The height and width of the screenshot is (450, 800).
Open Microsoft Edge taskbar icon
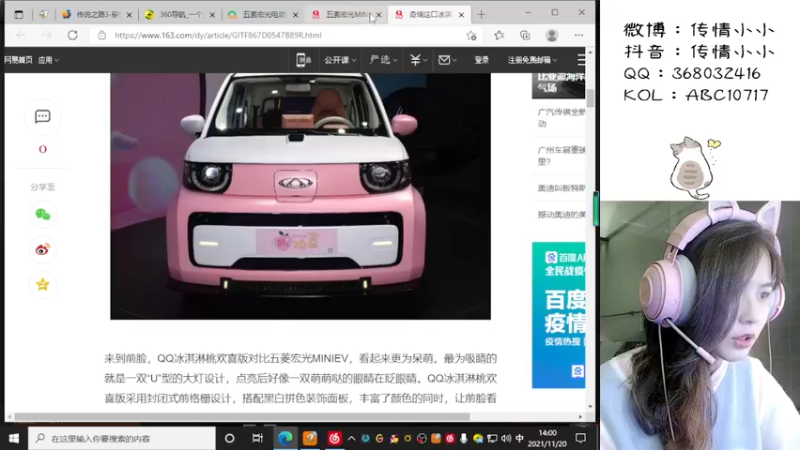285,438
